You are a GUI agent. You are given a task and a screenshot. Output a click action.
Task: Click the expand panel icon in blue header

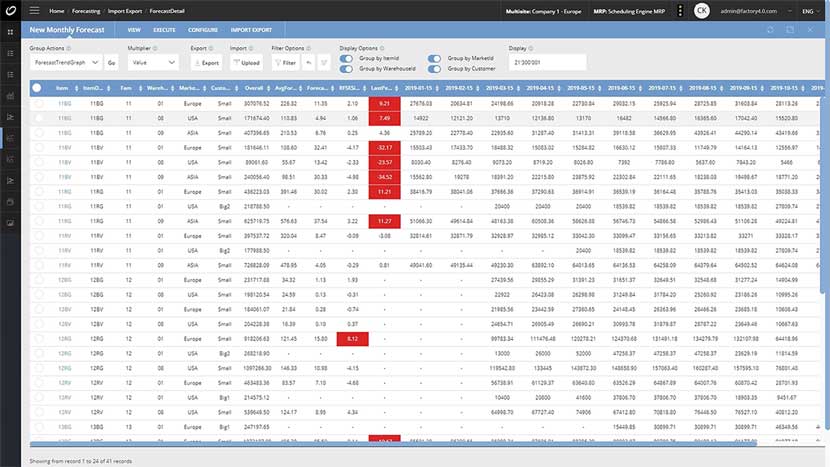coord(790,30)
